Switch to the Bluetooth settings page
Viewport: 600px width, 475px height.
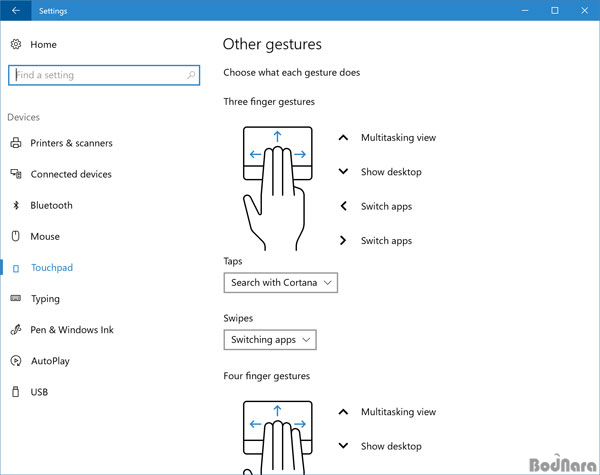(51, 206)
